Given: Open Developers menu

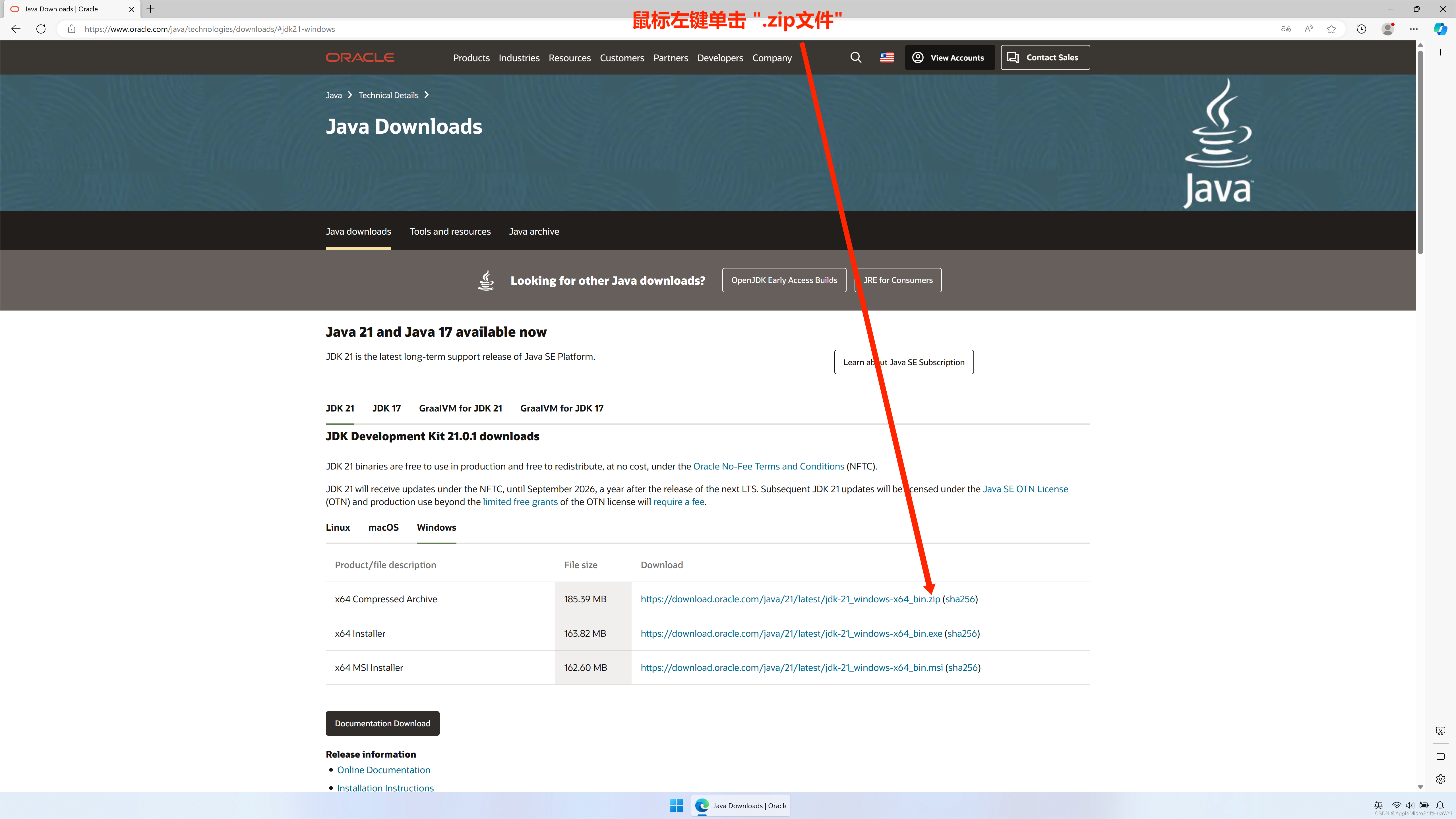Looking at the screenshot, I should [x=720, y=58].
